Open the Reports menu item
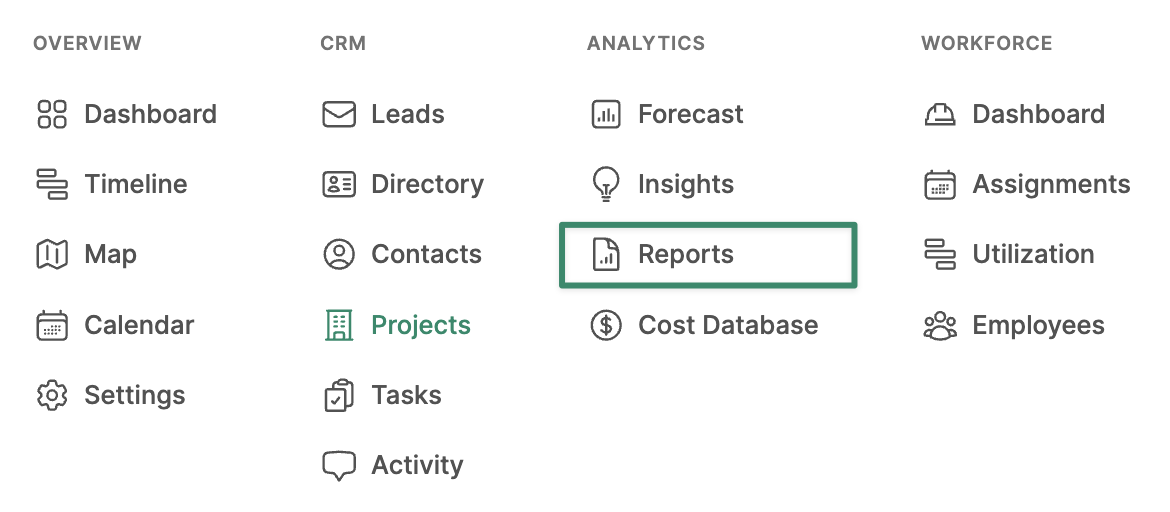 pos(708,255)
